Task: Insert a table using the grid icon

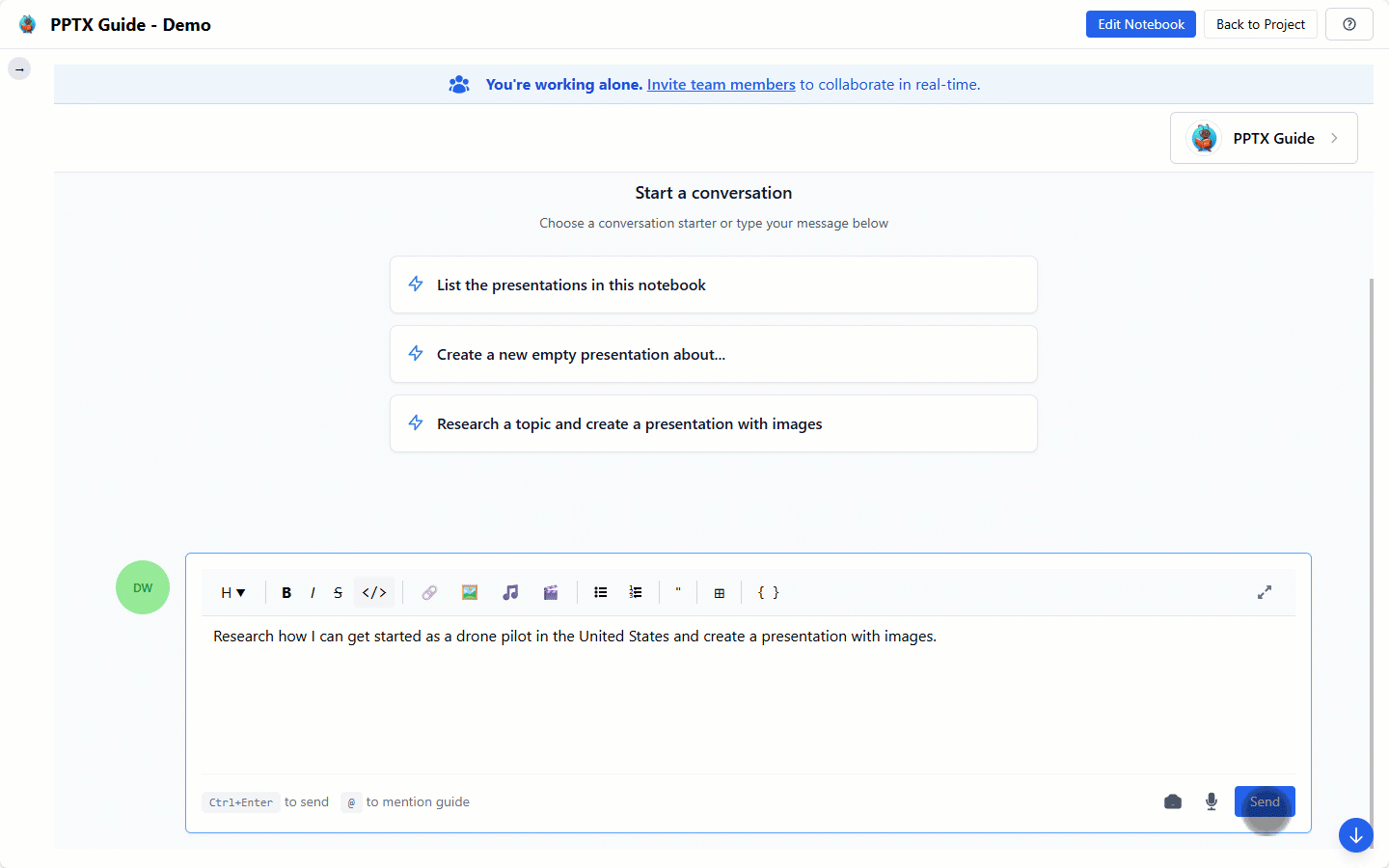Action: pos(720,593)
